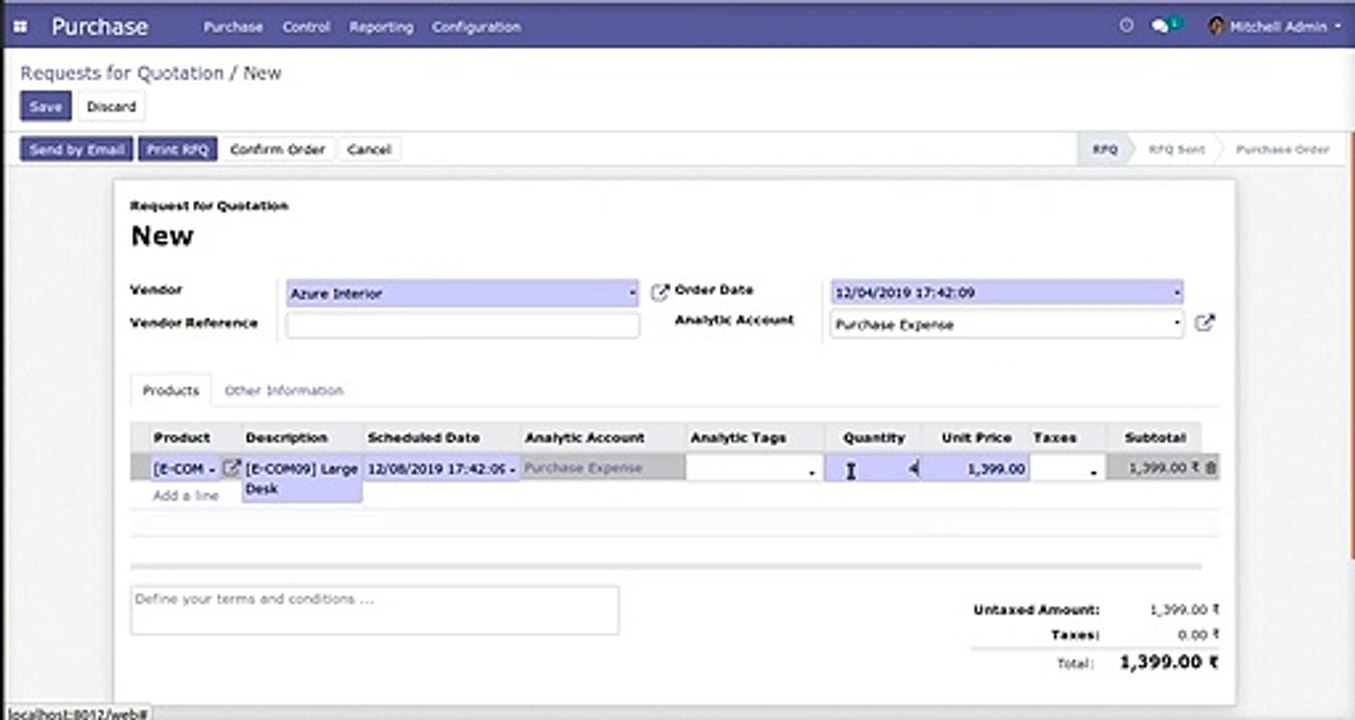
Task: Click Add a line link
Action: [186, 495]
